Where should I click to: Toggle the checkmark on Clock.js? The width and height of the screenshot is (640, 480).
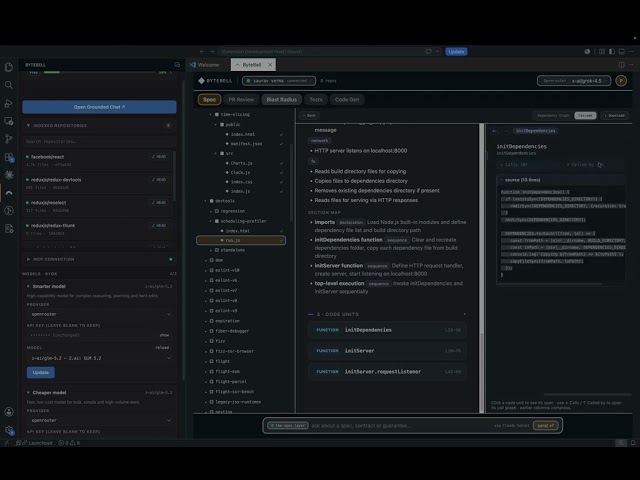pyautogui.click(x=282, y=172)
